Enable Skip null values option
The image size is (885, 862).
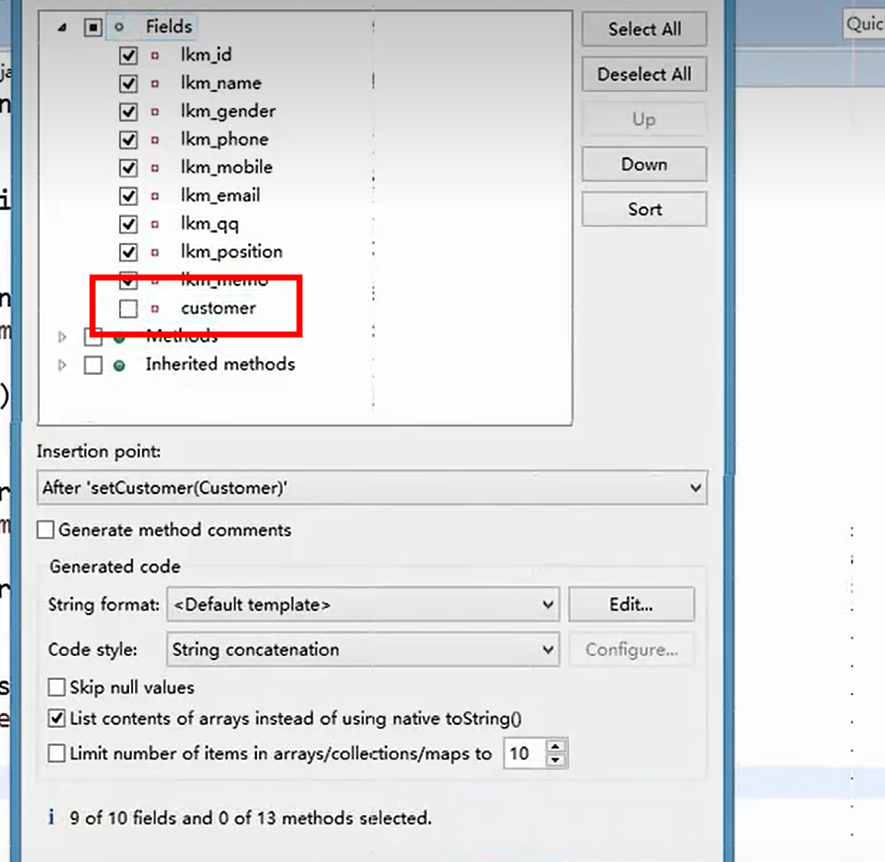56,687
